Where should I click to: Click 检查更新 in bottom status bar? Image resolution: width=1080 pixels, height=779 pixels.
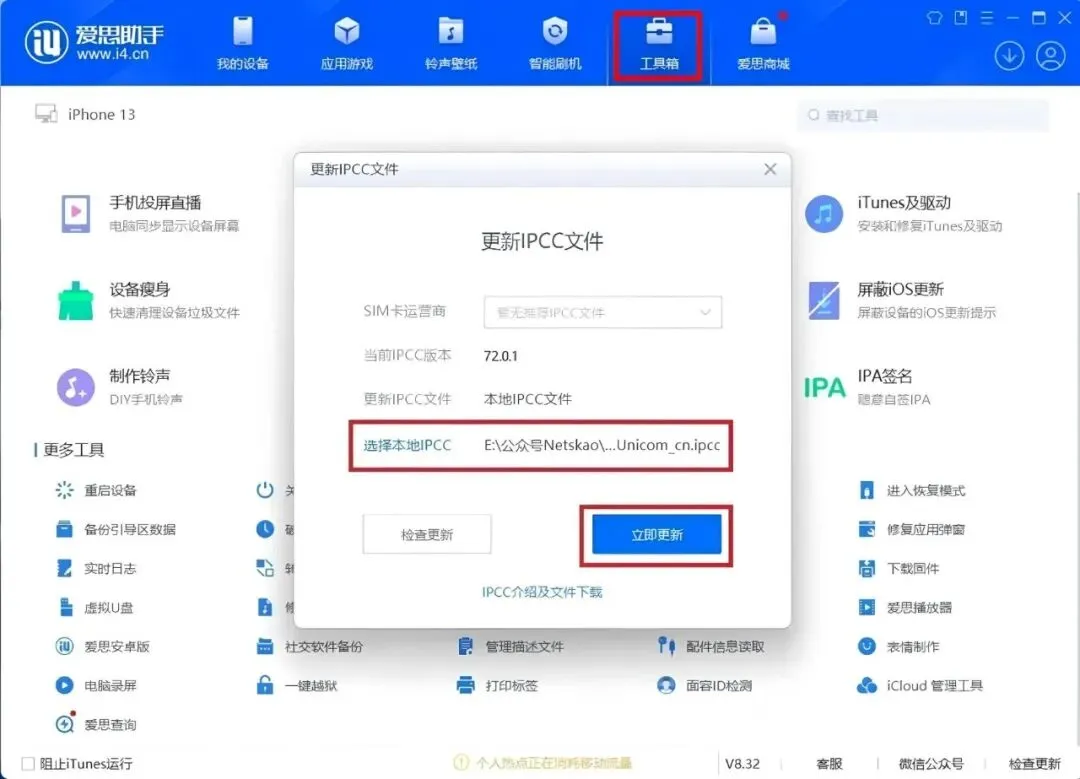(1035, 763)
